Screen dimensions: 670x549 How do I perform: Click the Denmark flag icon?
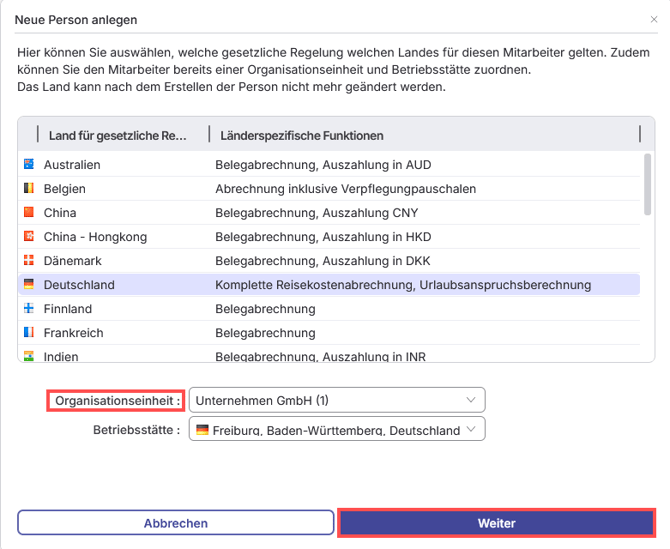point(29,260)
